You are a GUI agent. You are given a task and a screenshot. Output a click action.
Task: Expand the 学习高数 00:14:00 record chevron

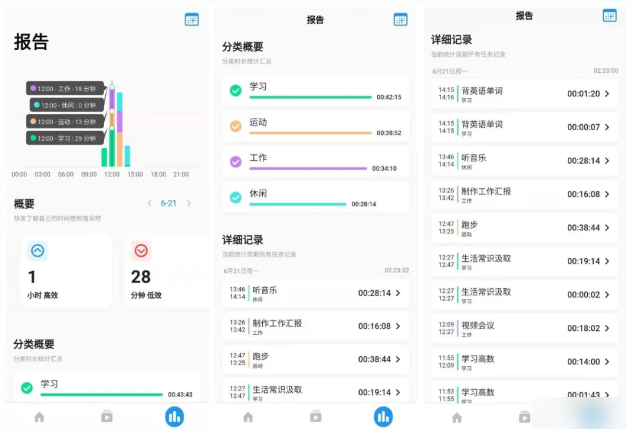[607, 361]
